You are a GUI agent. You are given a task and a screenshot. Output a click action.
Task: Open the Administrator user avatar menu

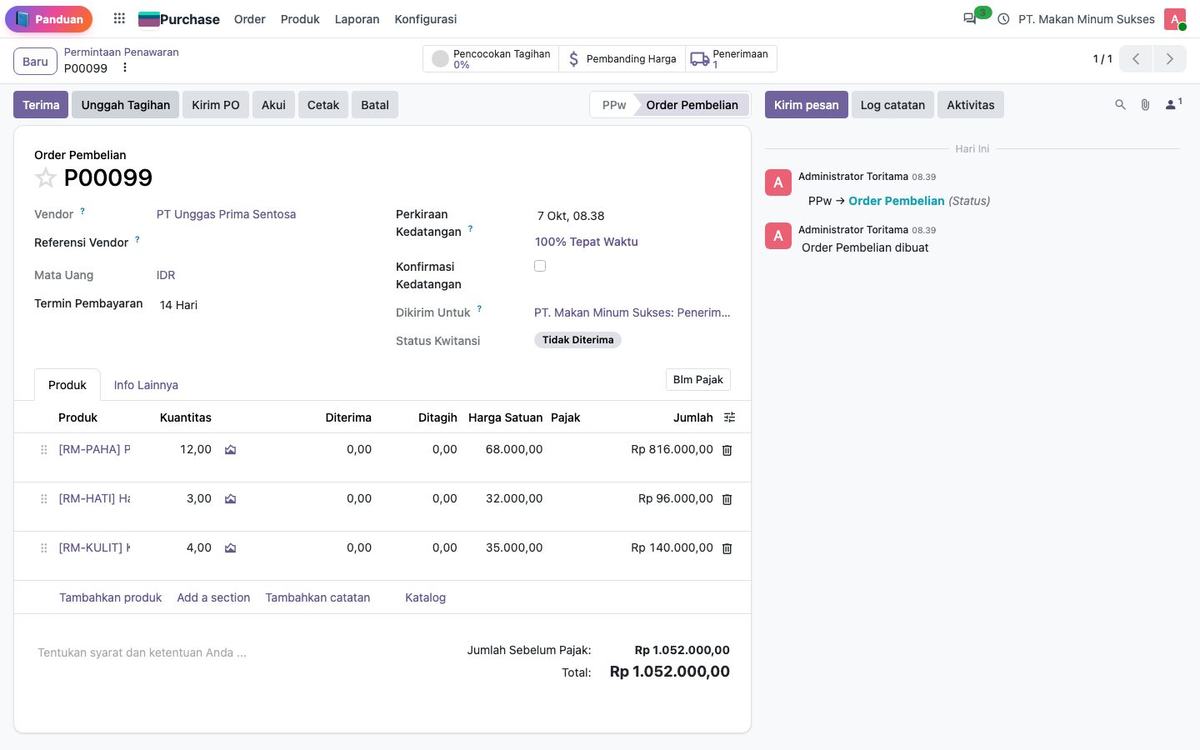[1174, 19]
